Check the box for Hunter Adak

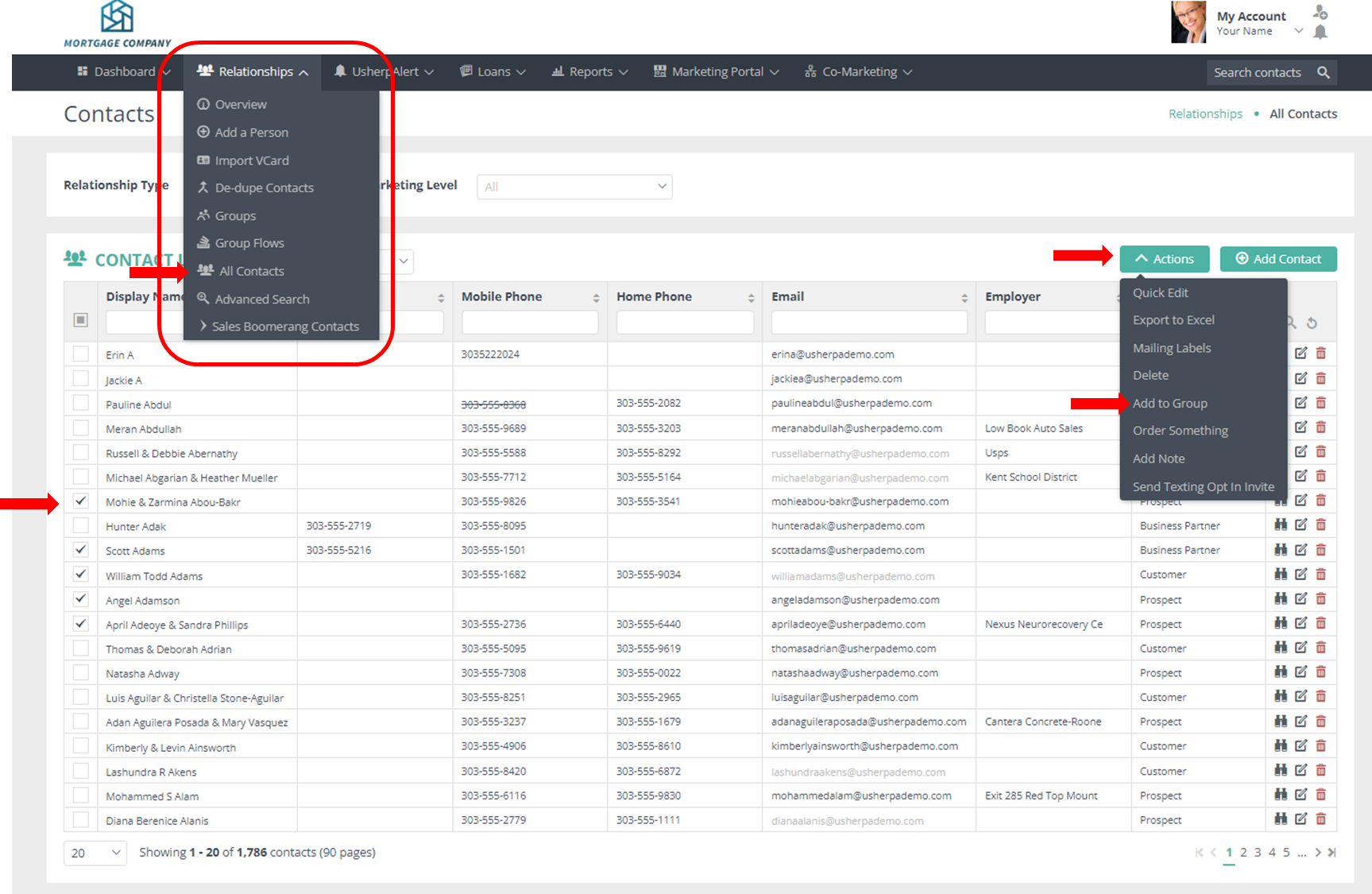80,525
